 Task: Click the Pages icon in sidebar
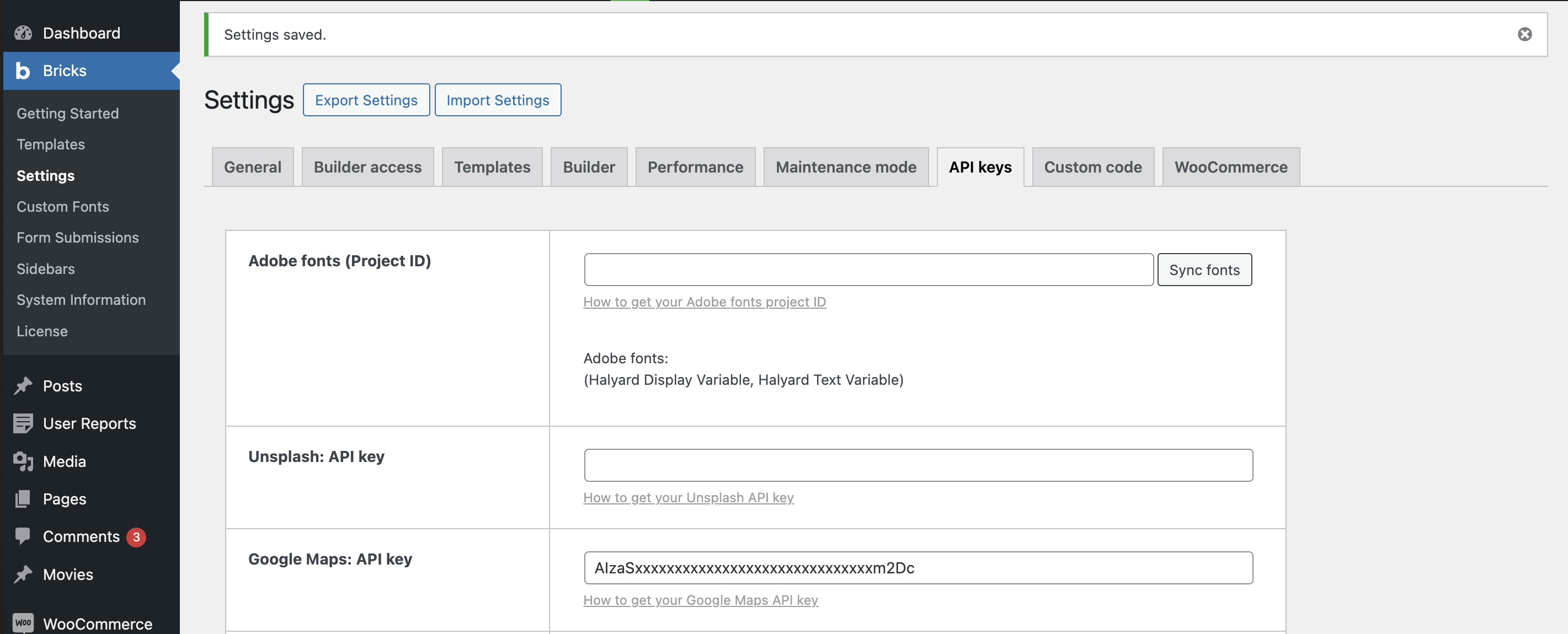(23, 499)
